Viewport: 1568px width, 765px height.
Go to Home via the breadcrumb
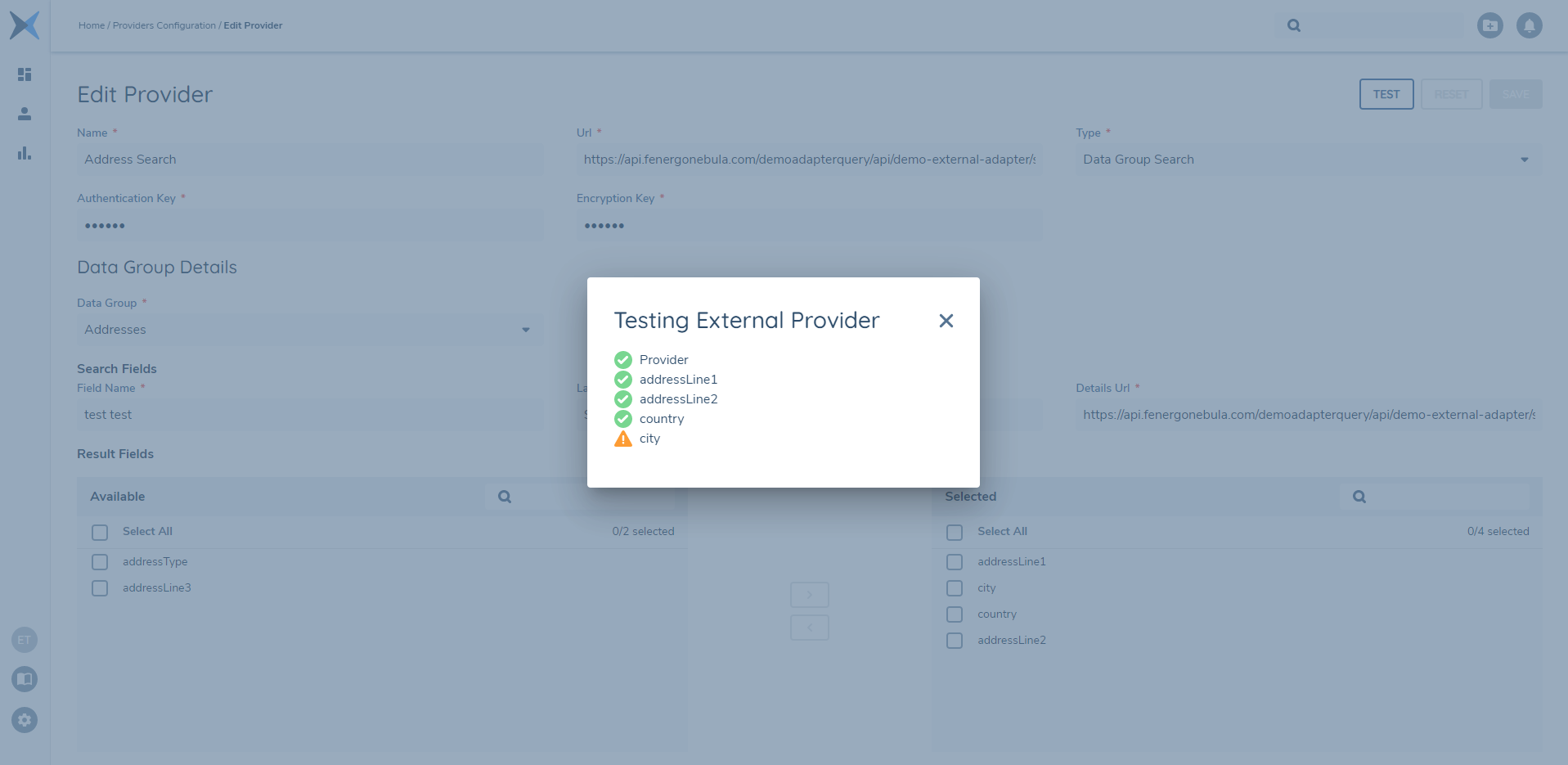pos(91,25)
